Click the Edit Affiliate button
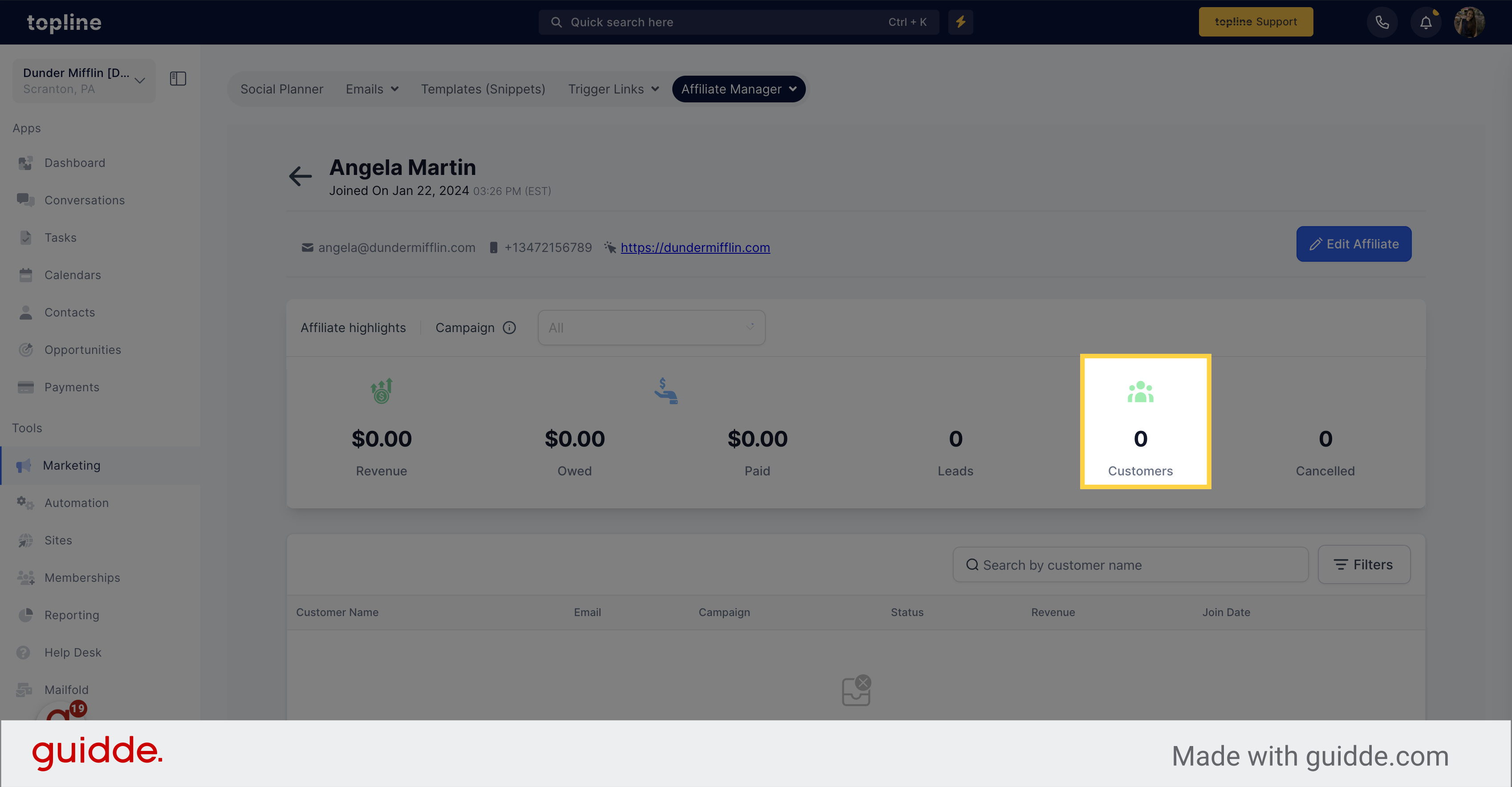The height and width of the screenshot is (787, 1512). (1353, 244)
